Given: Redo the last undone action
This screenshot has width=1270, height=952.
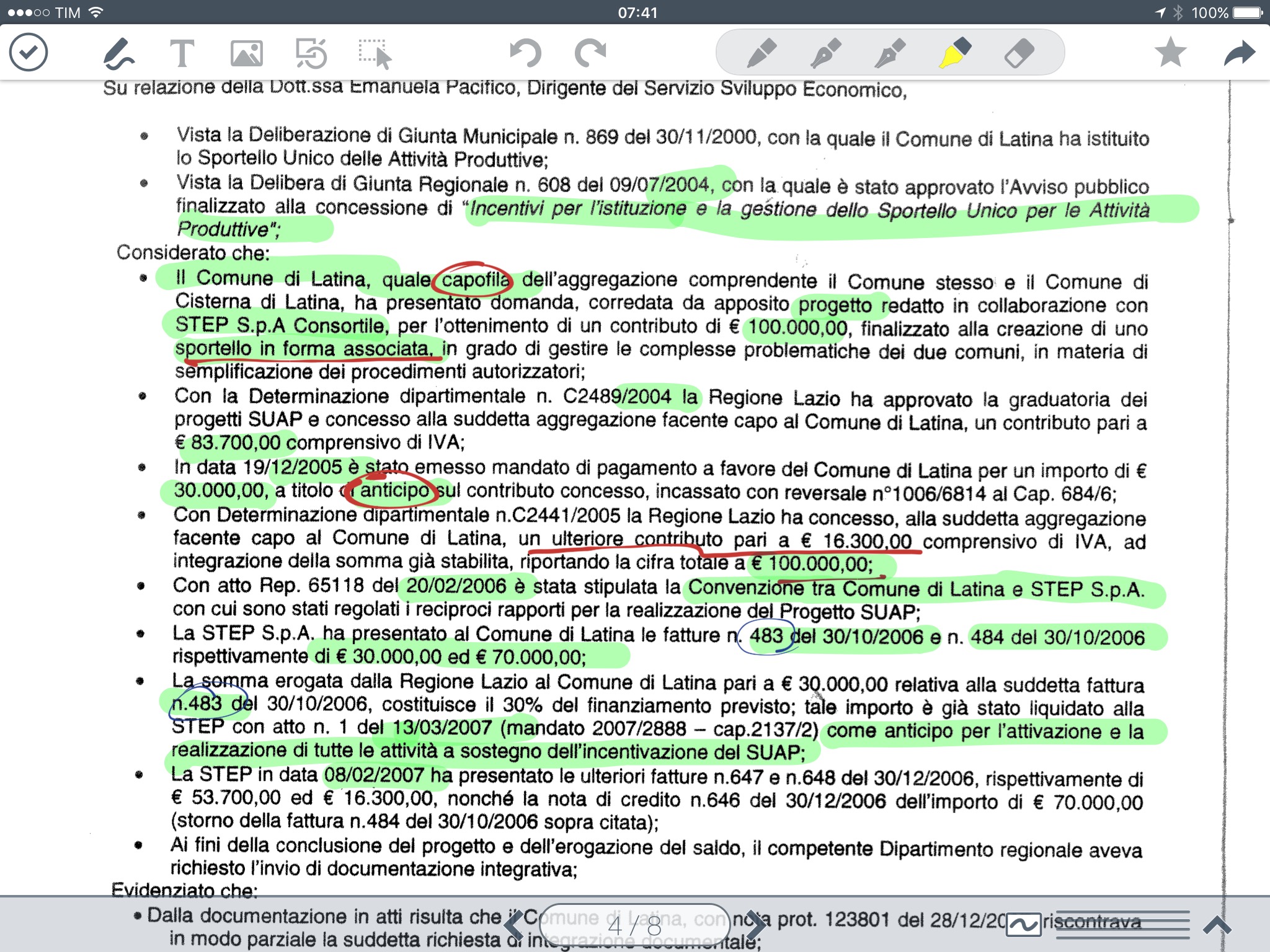Looking at the screenshot, I should (x=590, y=53).
